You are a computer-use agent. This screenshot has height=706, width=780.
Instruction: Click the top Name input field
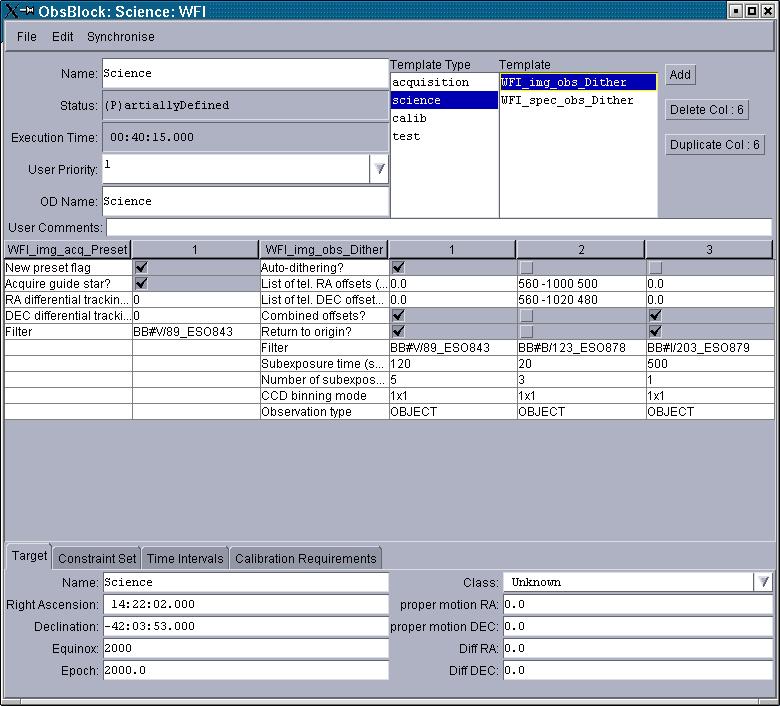pyautogui.click(x=245, y=74)
